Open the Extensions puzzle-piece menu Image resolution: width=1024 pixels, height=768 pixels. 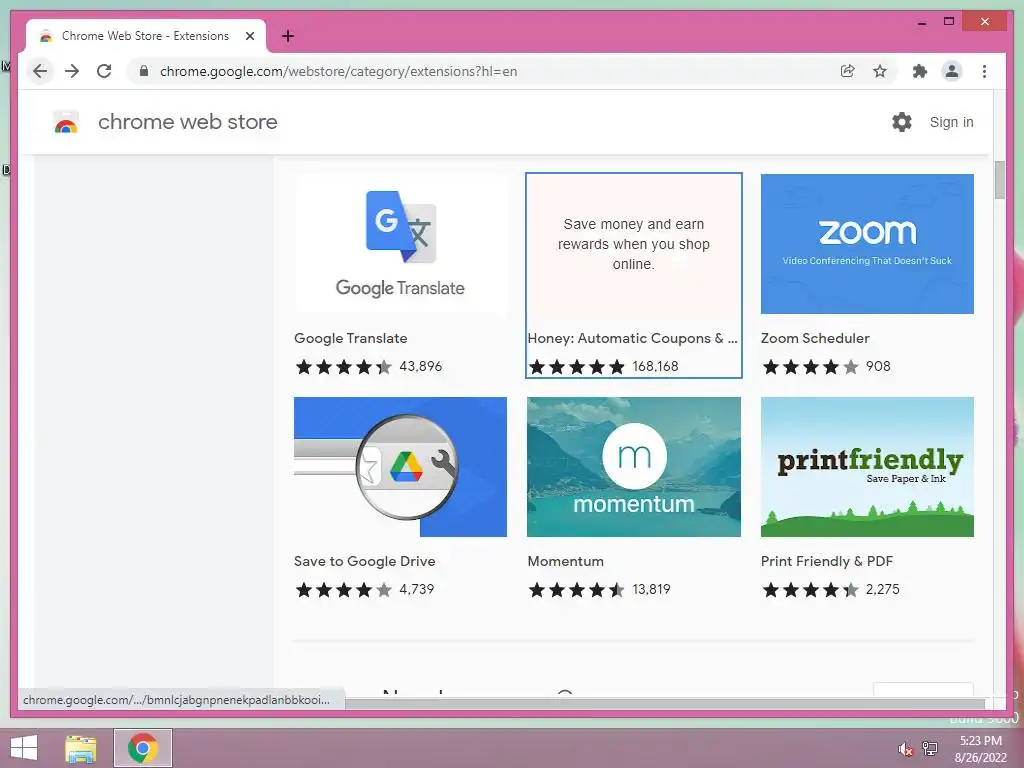click(920, 71)
